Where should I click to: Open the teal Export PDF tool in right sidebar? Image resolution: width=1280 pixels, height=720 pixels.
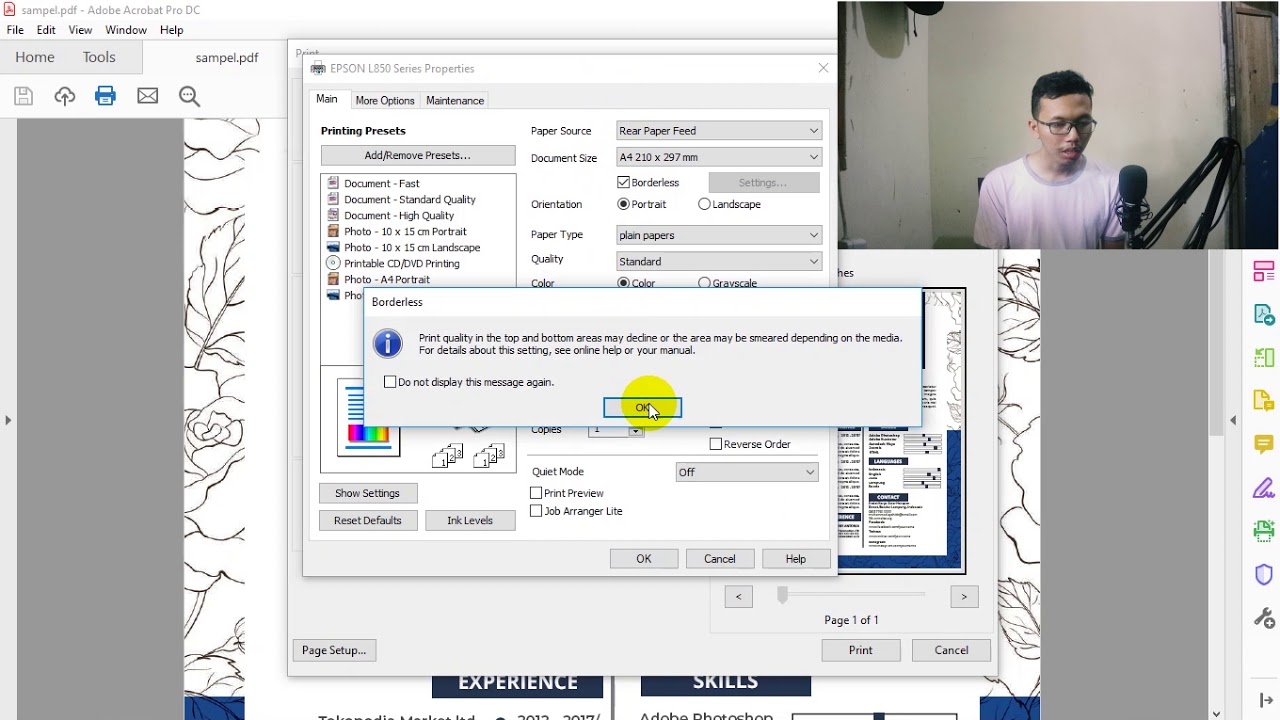point(1263,315)
